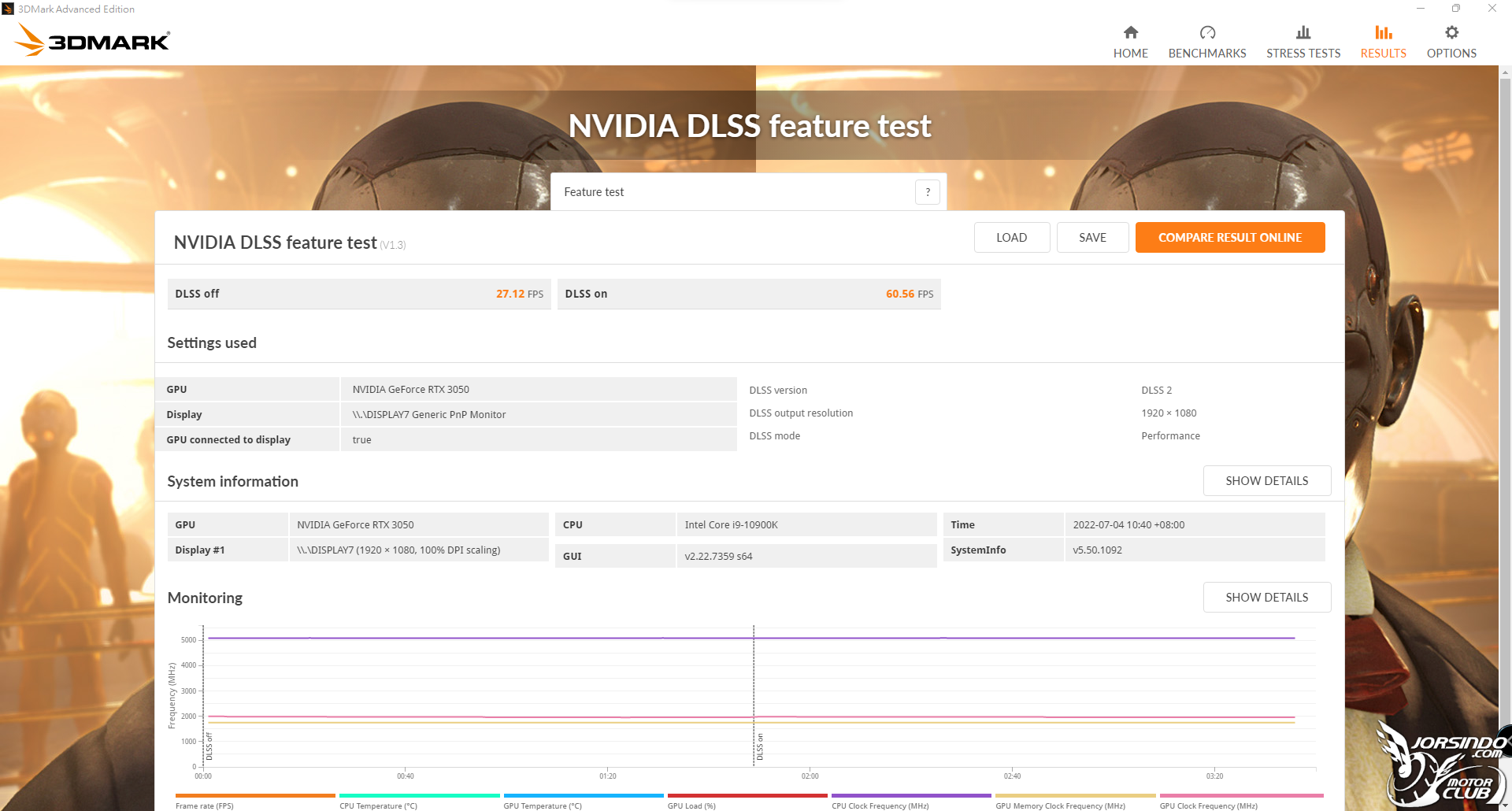This screenshot has height=811, width=1512.
Task: Select the DLSS on 60.56 FPS result
Action: pyautogui.click(x=749, y=294)
